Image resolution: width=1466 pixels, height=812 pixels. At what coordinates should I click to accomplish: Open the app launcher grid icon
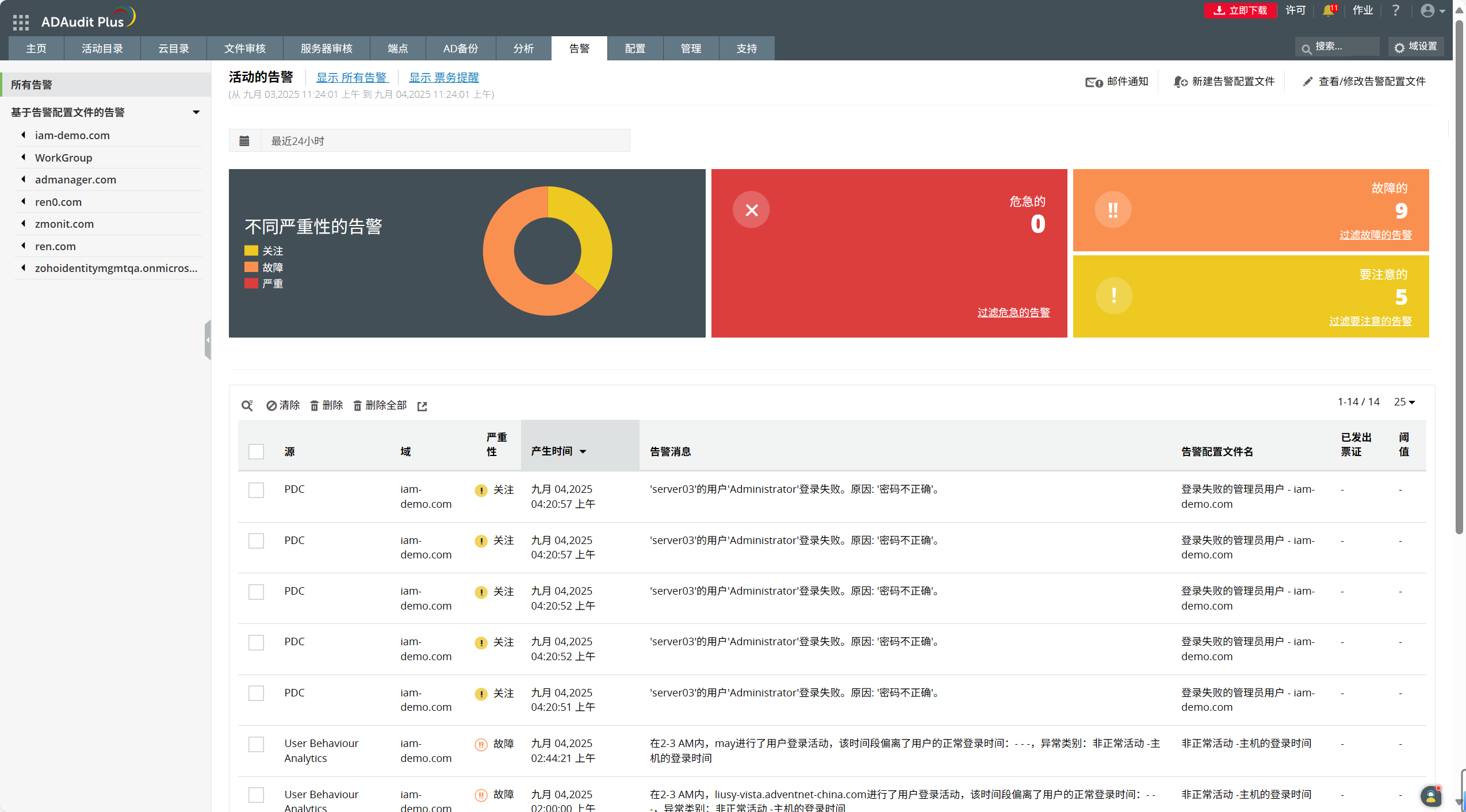(x=21, y=21)
